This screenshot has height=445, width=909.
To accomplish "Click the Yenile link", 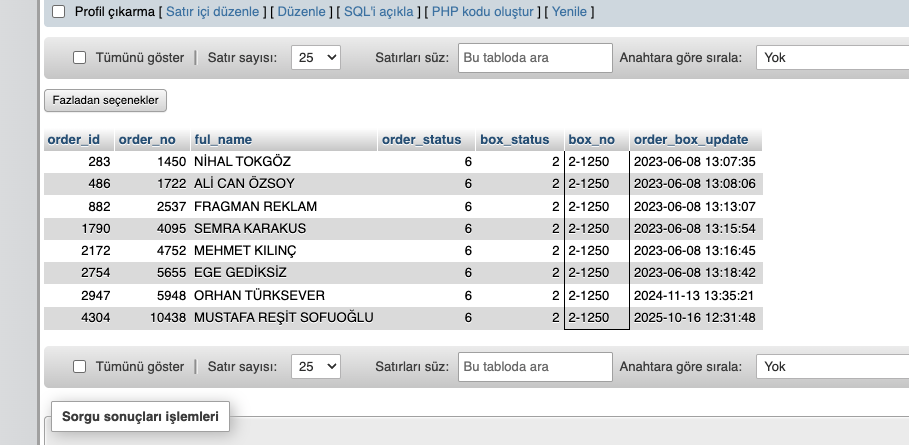I will 569,12.
